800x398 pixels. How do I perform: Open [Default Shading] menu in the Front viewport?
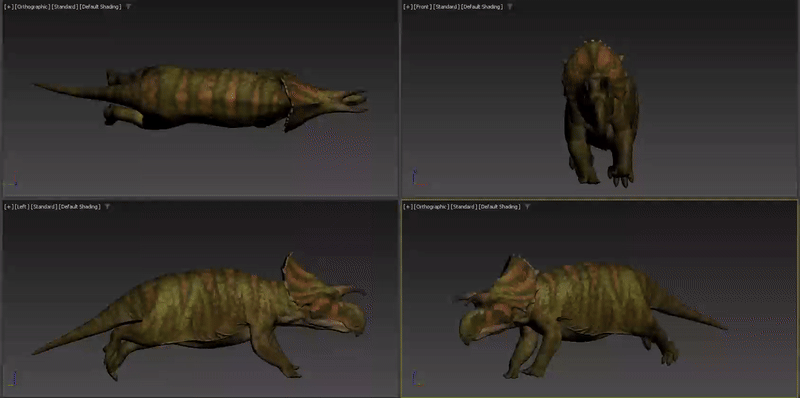click(482, 7)
